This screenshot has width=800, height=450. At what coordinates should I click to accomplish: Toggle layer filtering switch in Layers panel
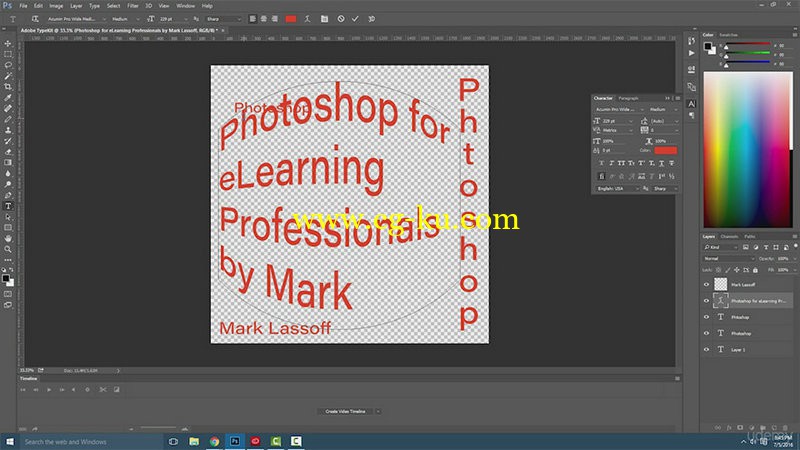795,246
